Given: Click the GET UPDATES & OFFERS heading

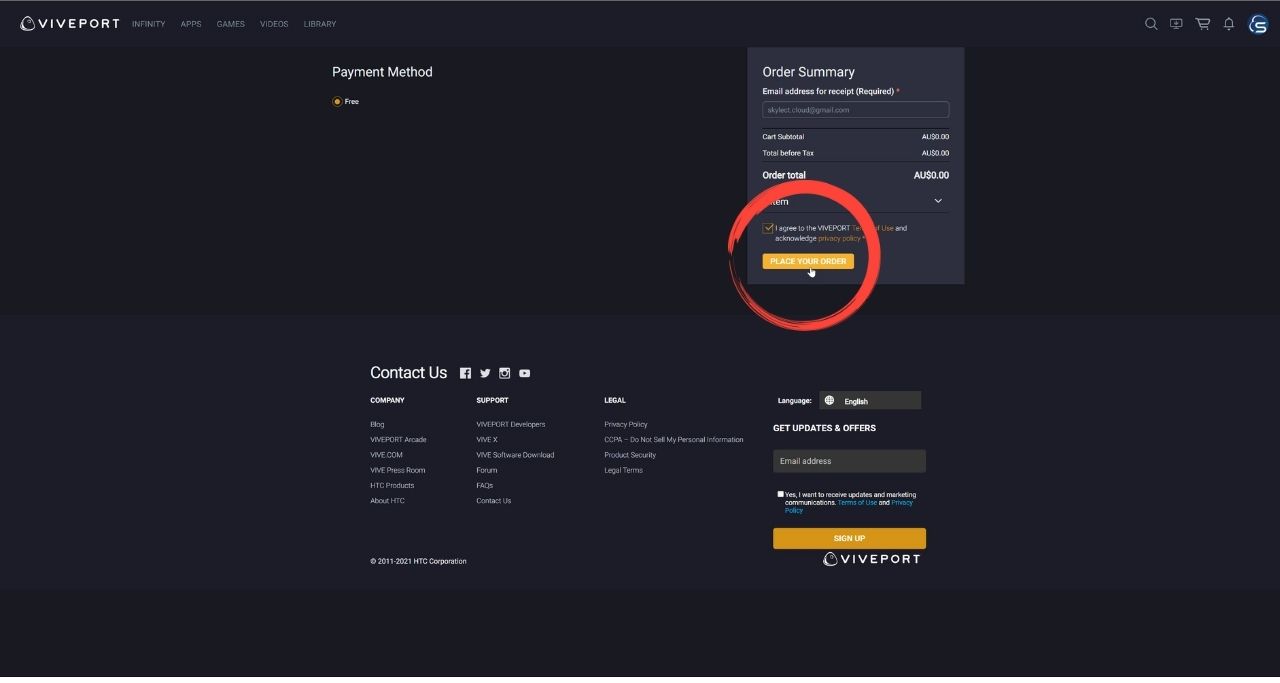Looking at the screenshot, I should (824, 428).
